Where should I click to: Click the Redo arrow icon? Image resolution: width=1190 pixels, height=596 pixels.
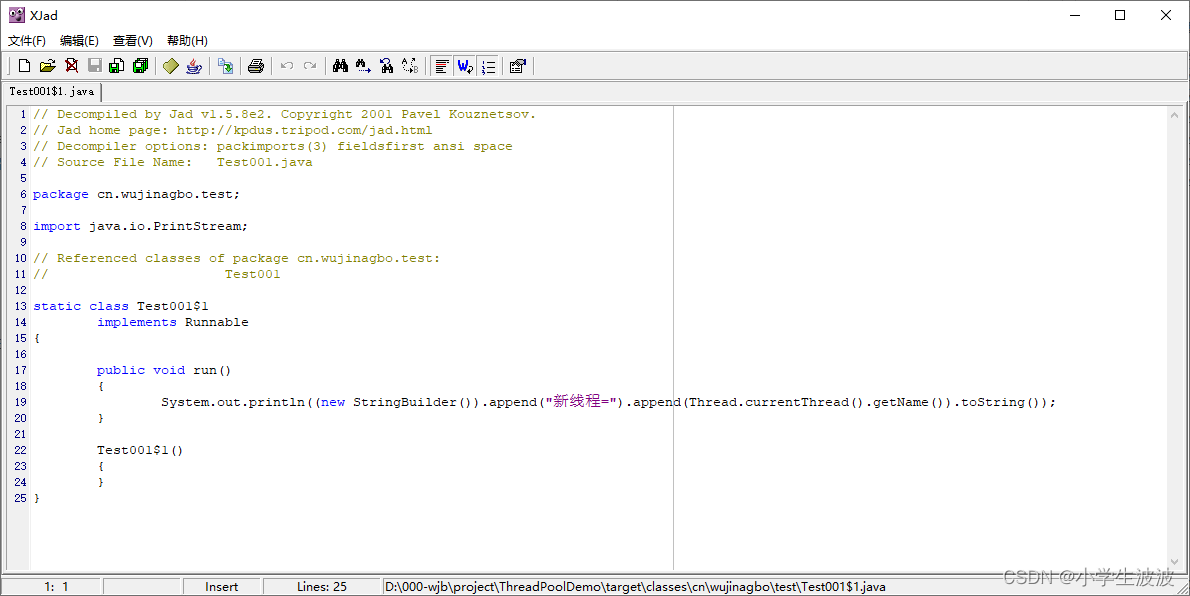(x=310, y=66)
